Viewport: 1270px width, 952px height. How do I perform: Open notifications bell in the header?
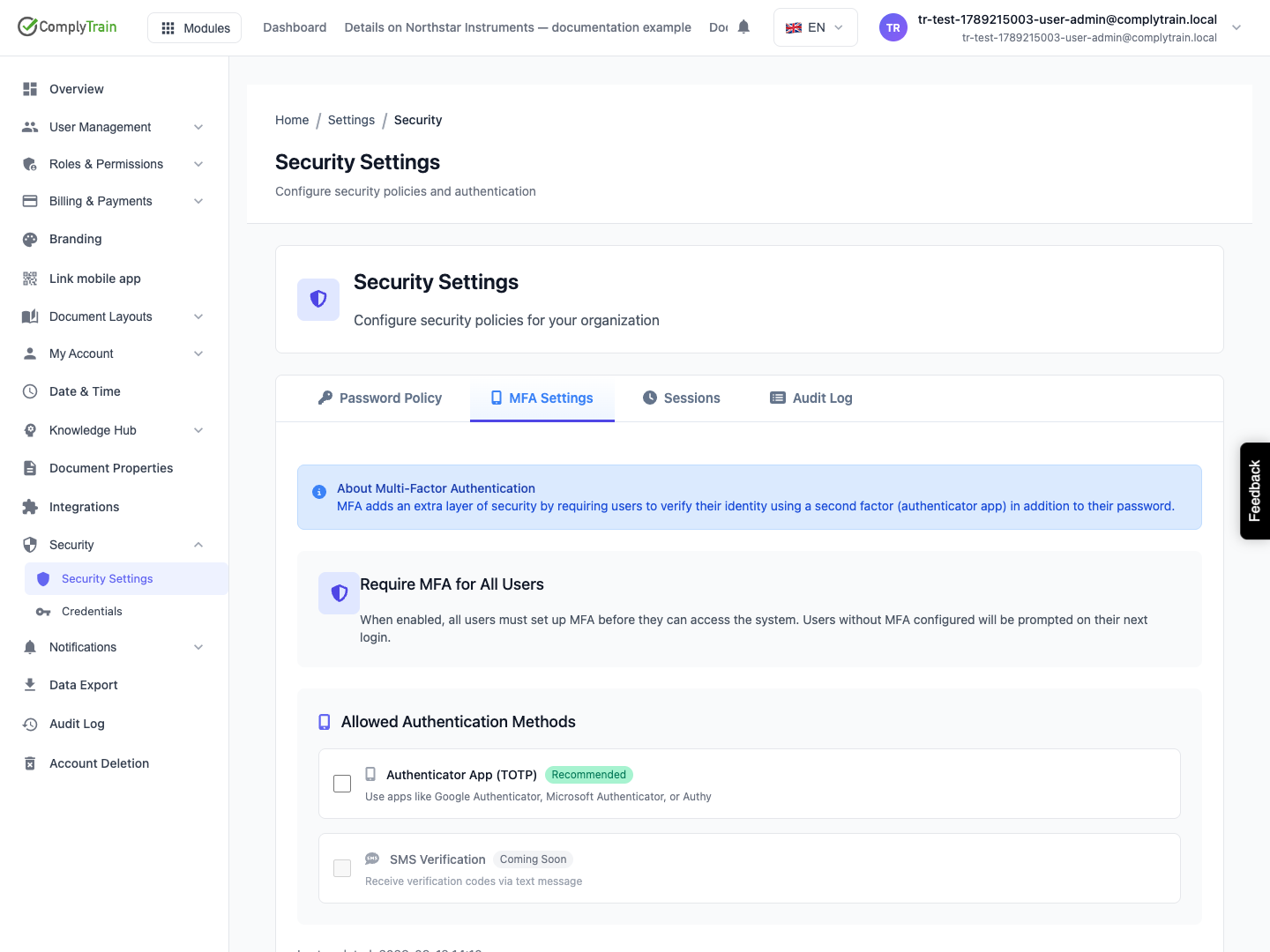coord(743,27)
